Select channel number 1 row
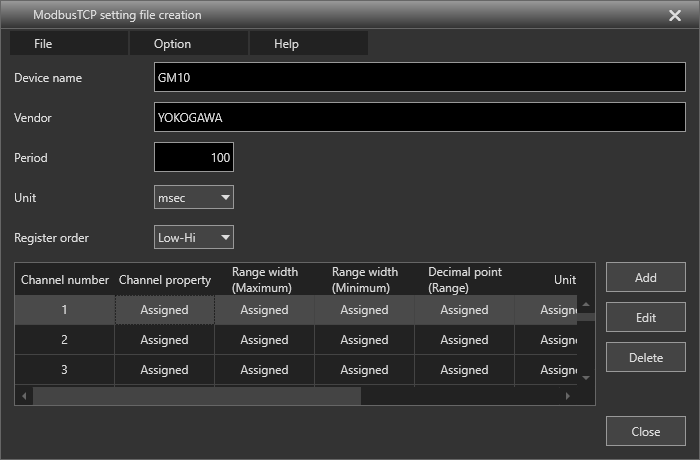This screenshot has height=460, width=700. pyautogui.click(x=64, y=310)
